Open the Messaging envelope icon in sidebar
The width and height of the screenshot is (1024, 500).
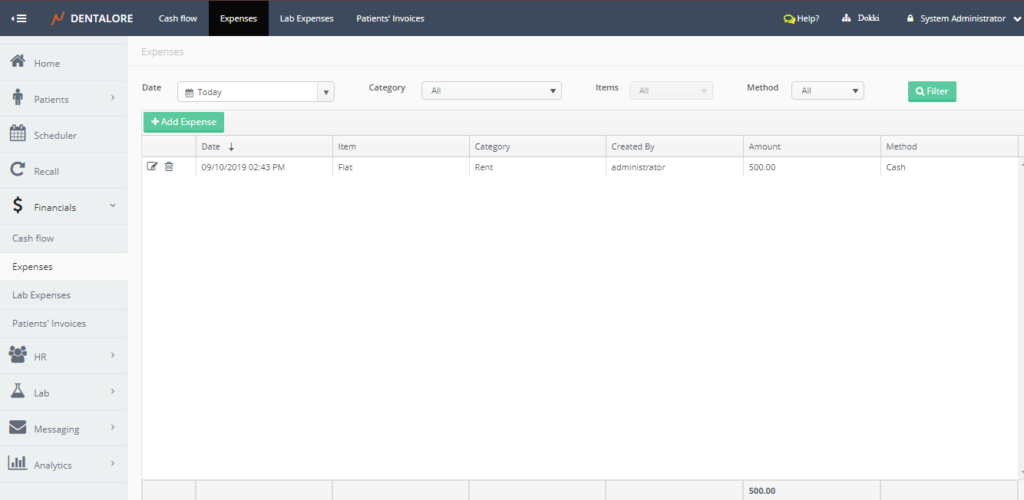pos(18,428)
